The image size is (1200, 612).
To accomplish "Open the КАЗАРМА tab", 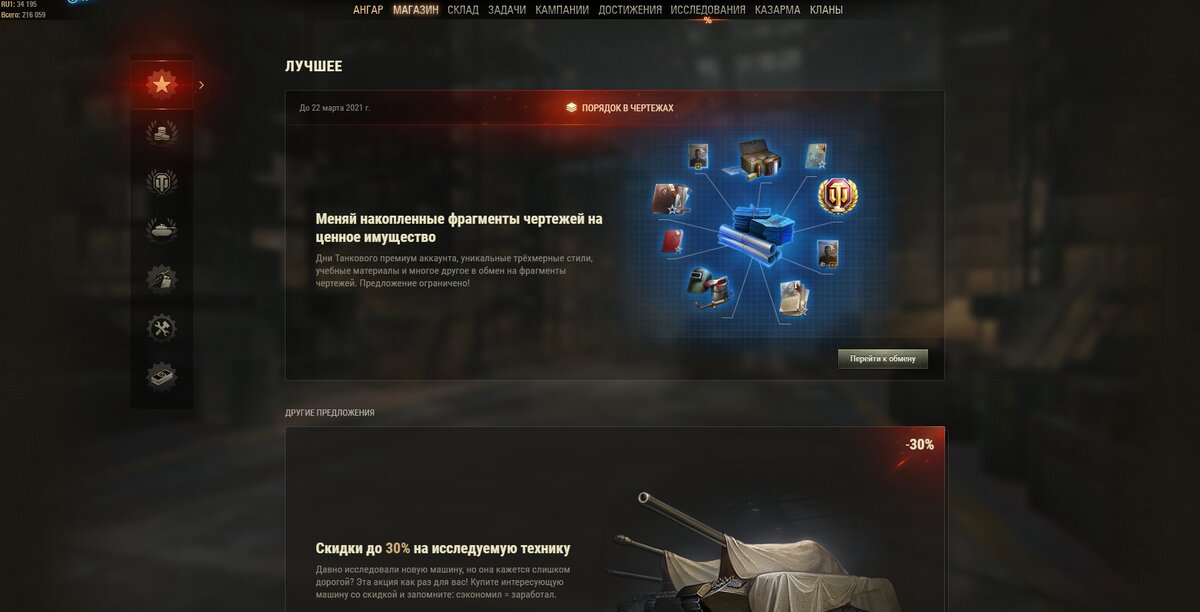I will [778, 10].
